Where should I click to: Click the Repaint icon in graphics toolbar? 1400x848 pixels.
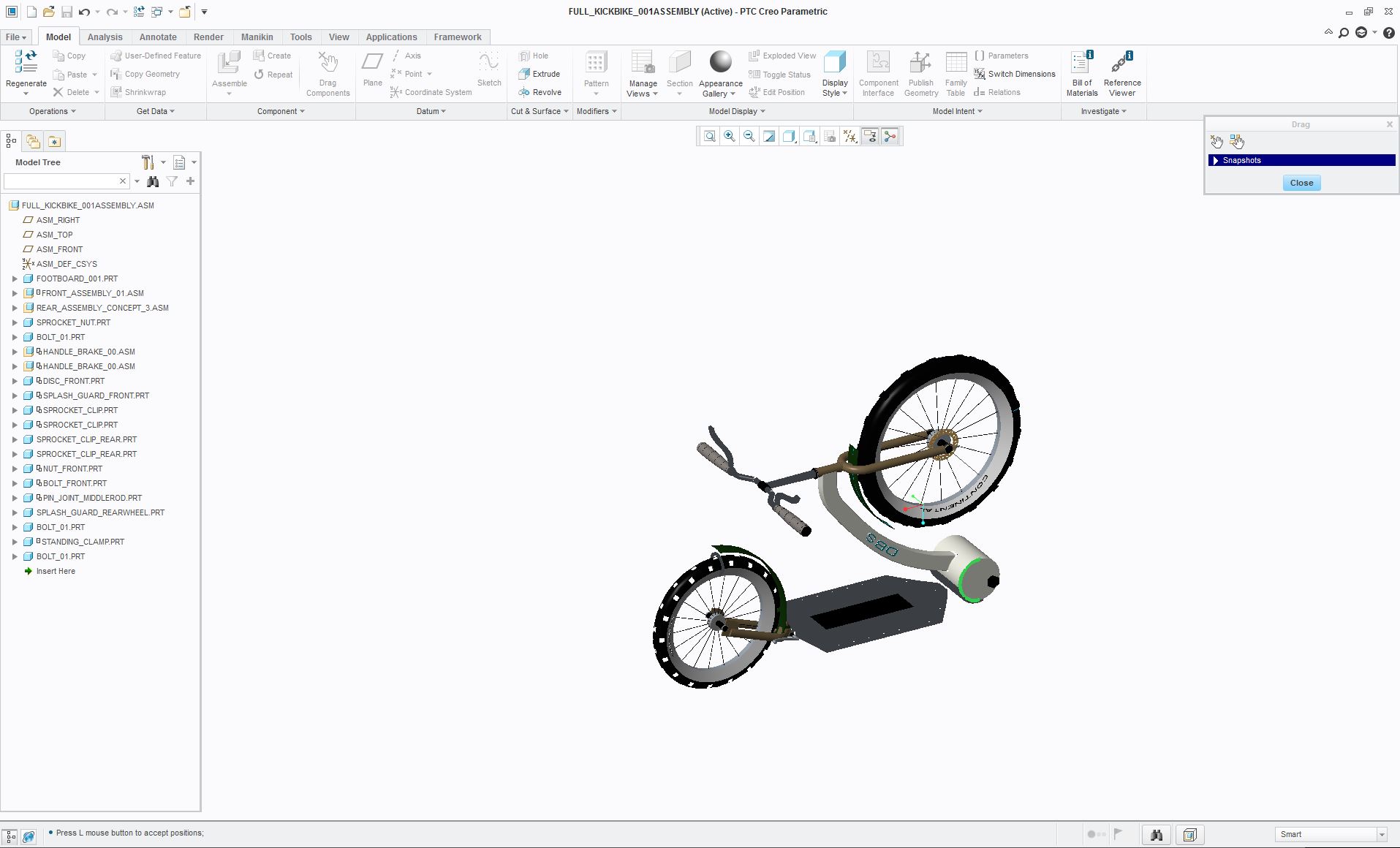(x=768, y=136)
